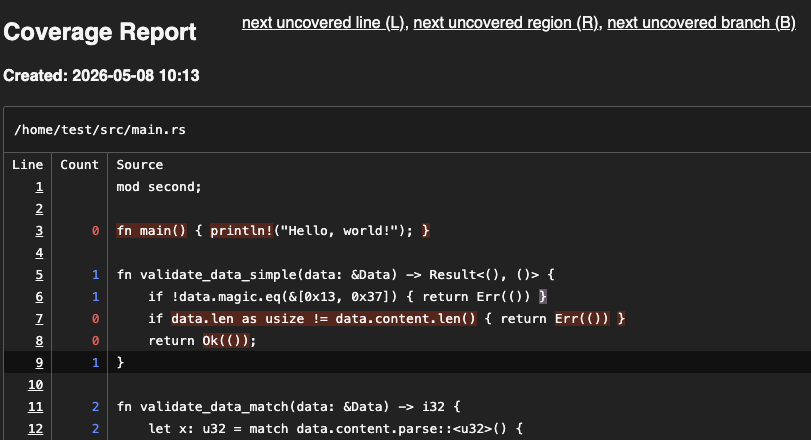Click the count 2 for line 12
The height and width of the screenshot is (440, 811).
point(95,429)
